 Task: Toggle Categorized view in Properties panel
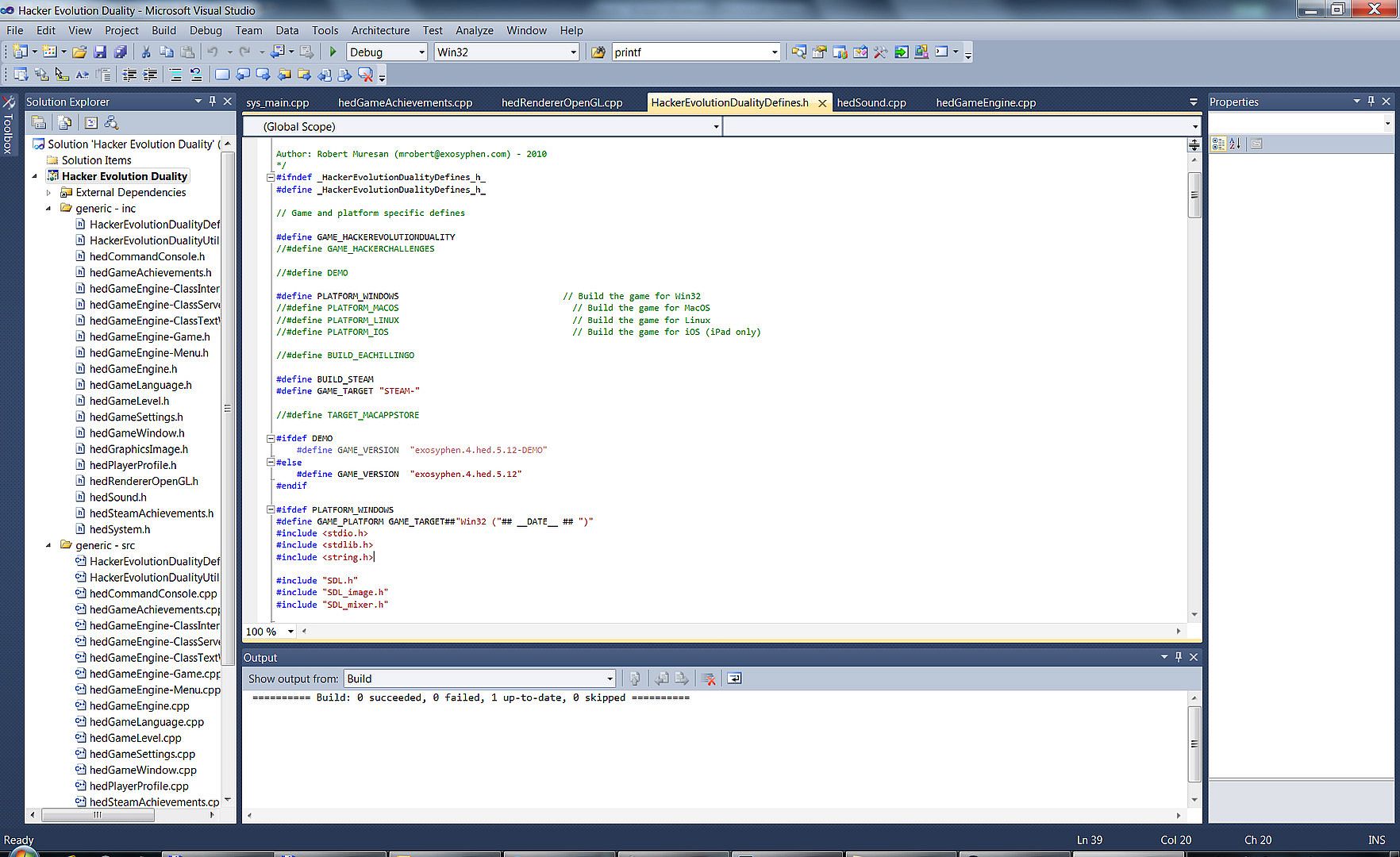1218,144
